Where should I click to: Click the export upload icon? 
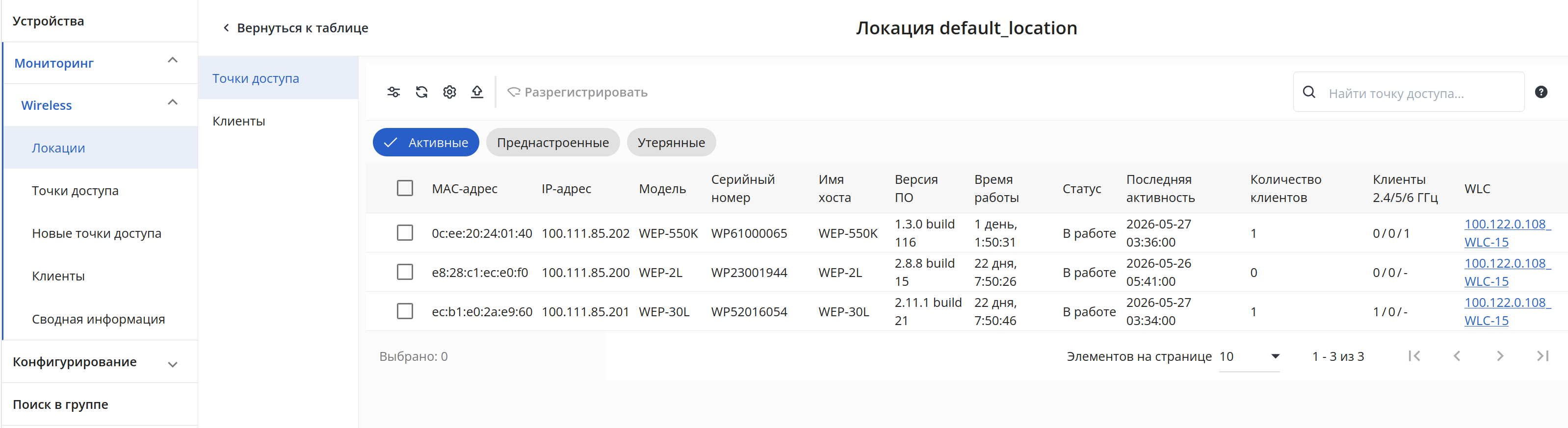477,92
